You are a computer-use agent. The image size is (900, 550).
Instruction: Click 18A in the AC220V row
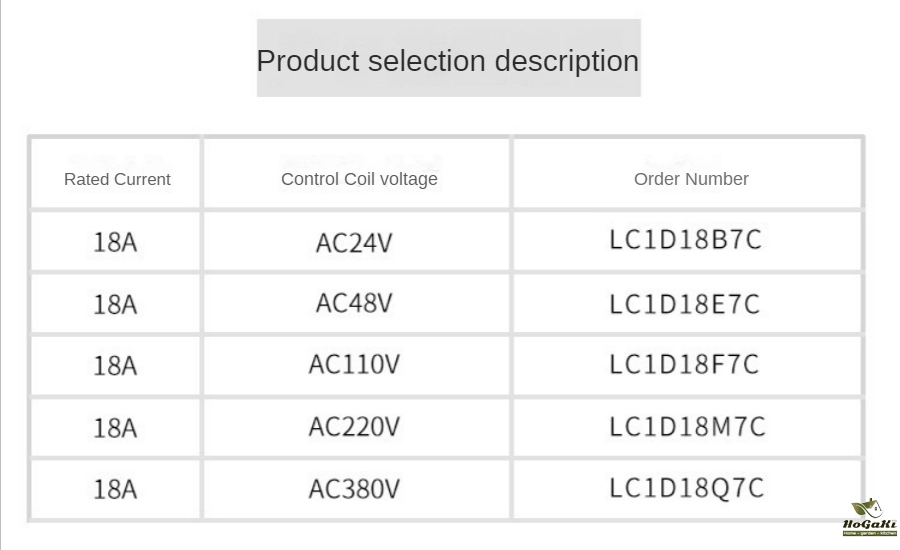coord(115,429)
